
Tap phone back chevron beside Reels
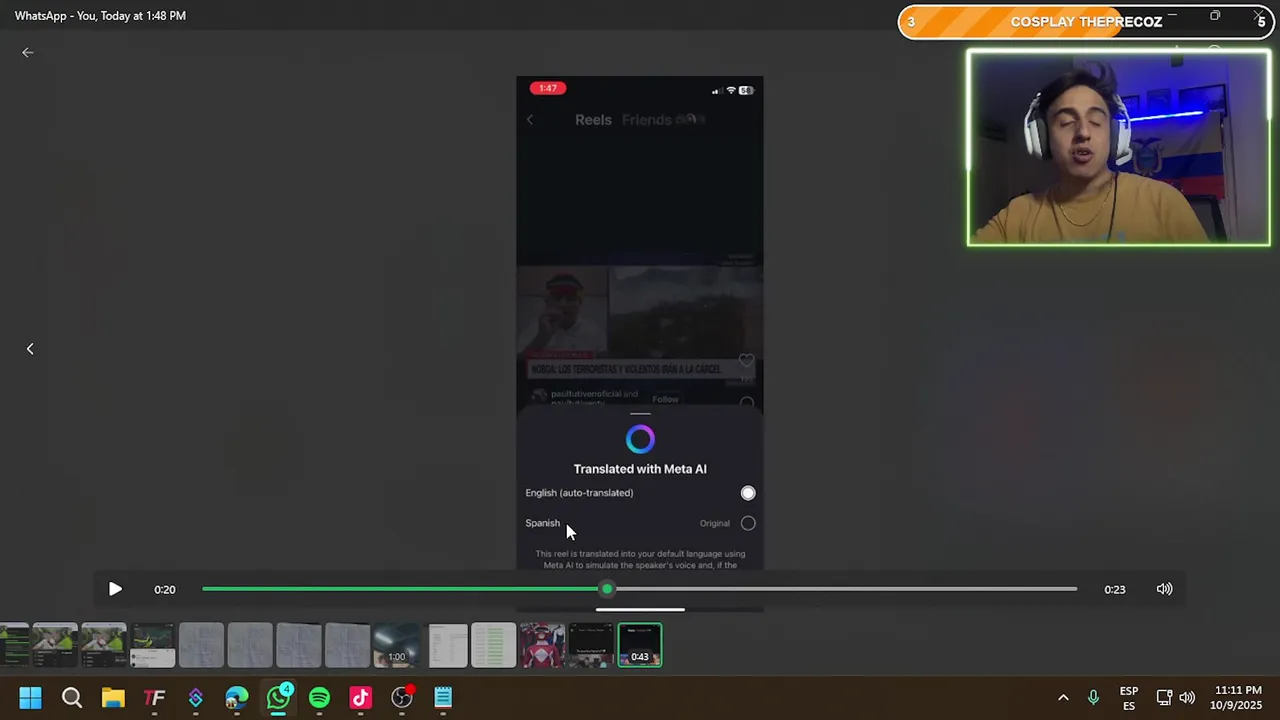(530, 120)
